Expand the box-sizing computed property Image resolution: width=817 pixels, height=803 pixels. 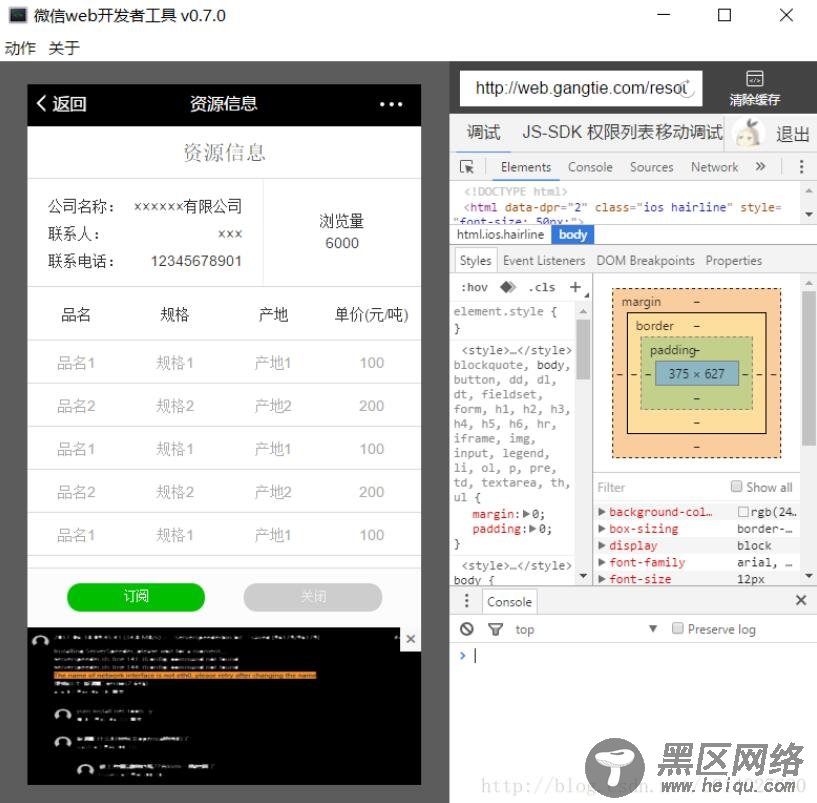602,528
